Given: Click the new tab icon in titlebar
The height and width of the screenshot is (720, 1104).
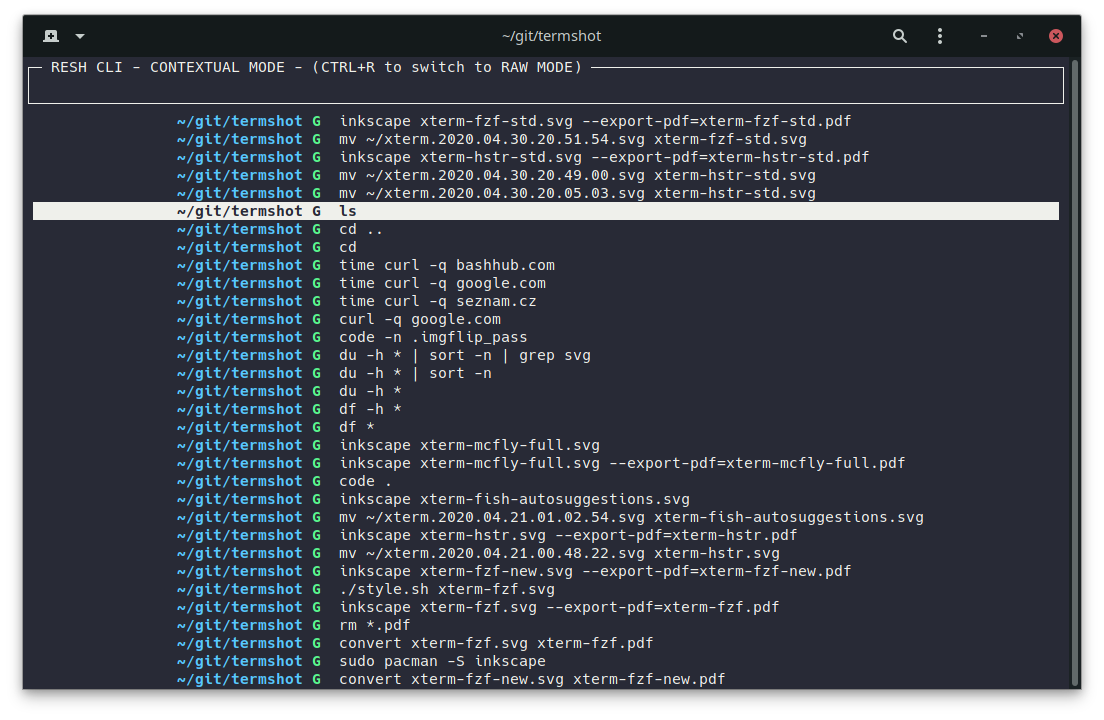Looking at the screenshot, I should click(51, 36).
